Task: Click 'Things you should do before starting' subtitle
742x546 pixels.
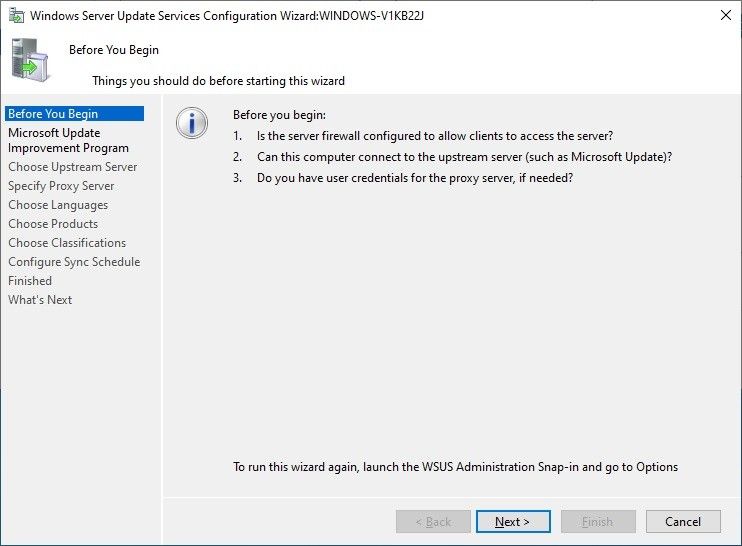Action: 218,81
